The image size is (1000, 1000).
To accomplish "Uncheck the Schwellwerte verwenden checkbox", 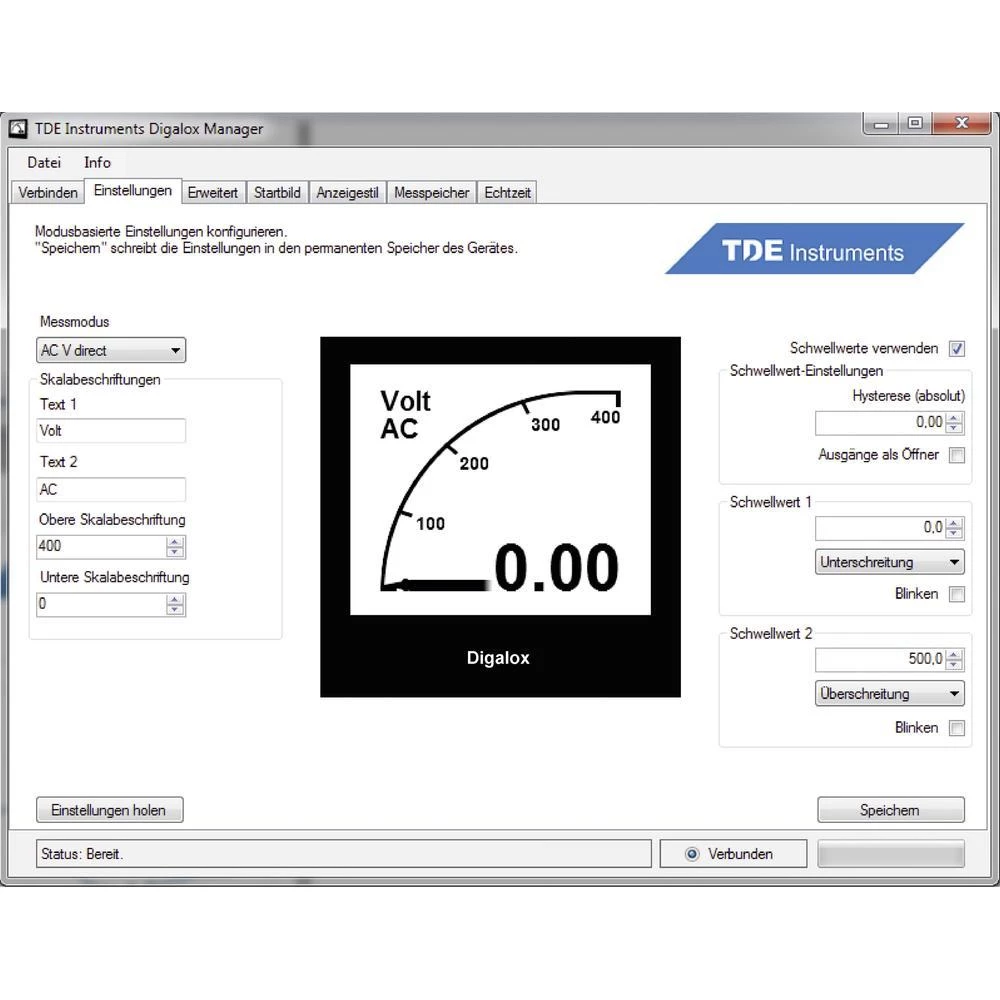I will [x=957, y=349].
